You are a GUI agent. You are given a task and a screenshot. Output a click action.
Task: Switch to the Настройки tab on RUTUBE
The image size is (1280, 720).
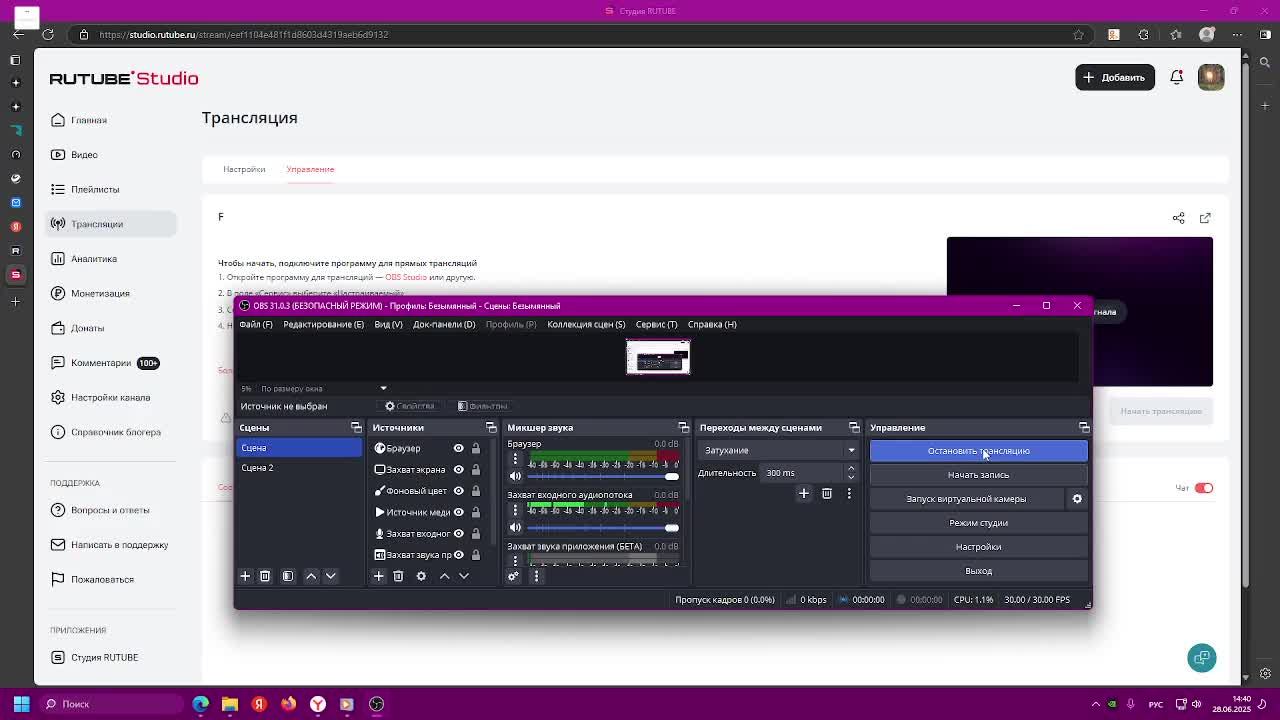(244, 169)
